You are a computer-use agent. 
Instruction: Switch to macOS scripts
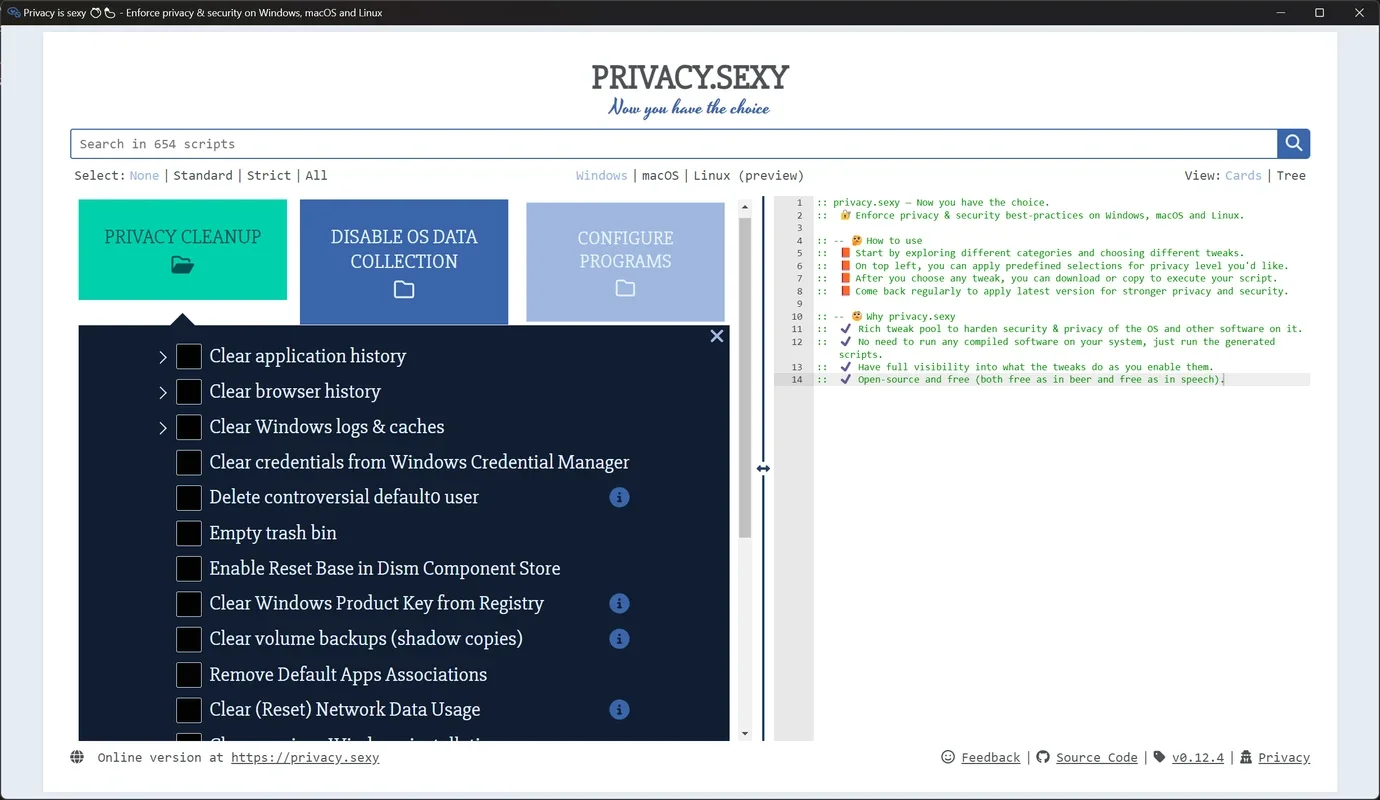[660, 175]
